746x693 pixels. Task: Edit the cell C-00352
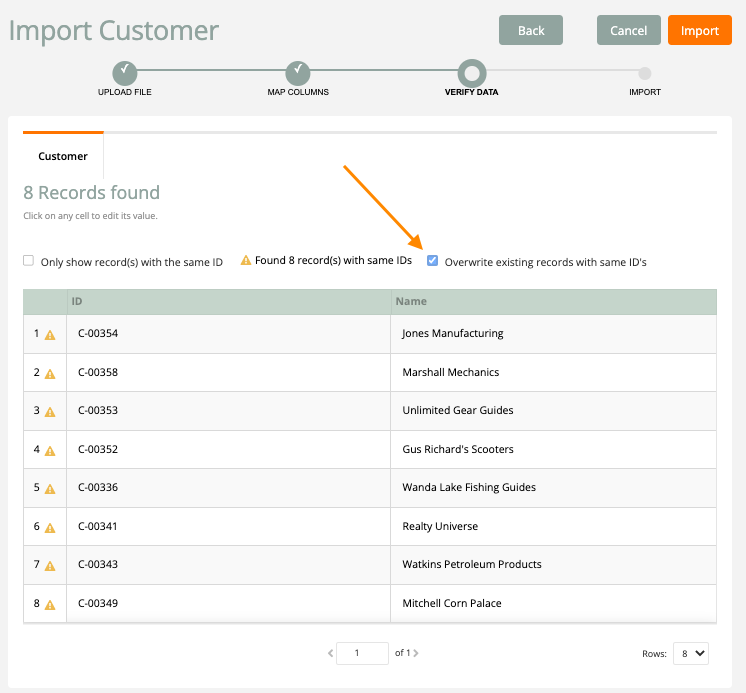[229, 449]
